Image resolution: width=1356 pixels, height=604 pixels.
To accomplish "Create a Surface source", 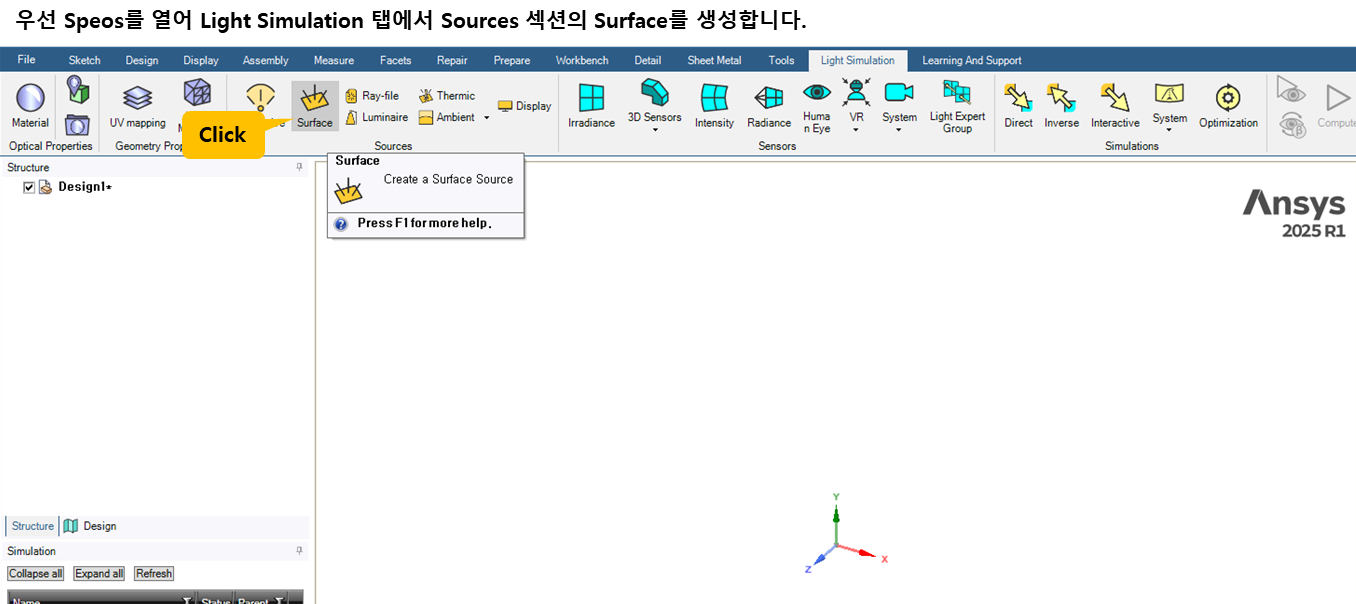I will click(x=315, y=106).
